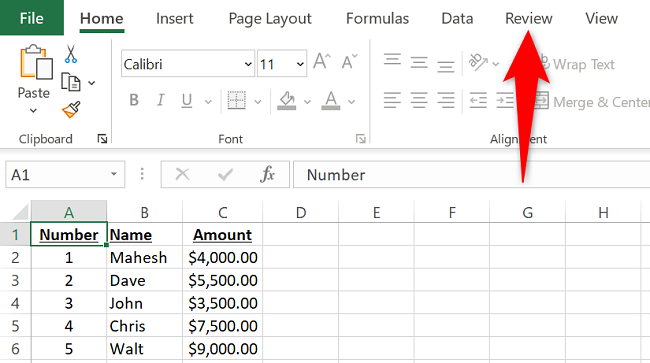Increase font size with large A icon
Image resolution: width=650 pixels, height=363 pixels.
pos(322,61)
